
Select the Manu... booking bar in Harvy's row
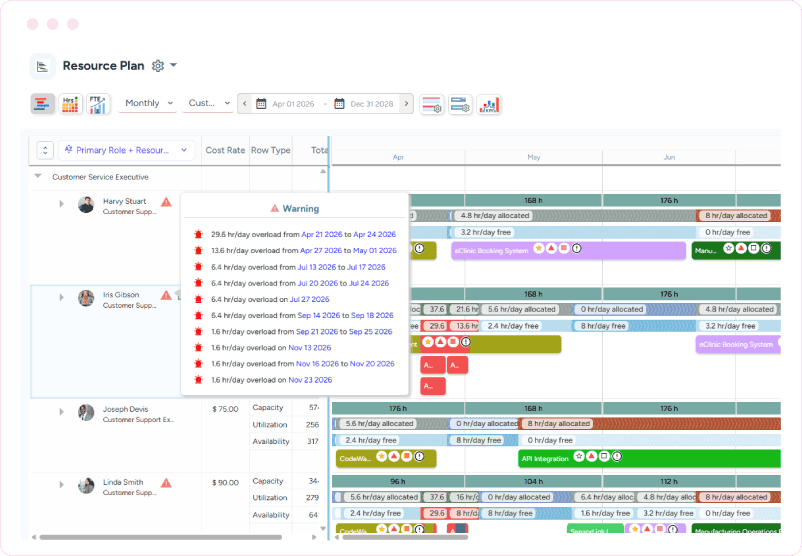(736, 251)
